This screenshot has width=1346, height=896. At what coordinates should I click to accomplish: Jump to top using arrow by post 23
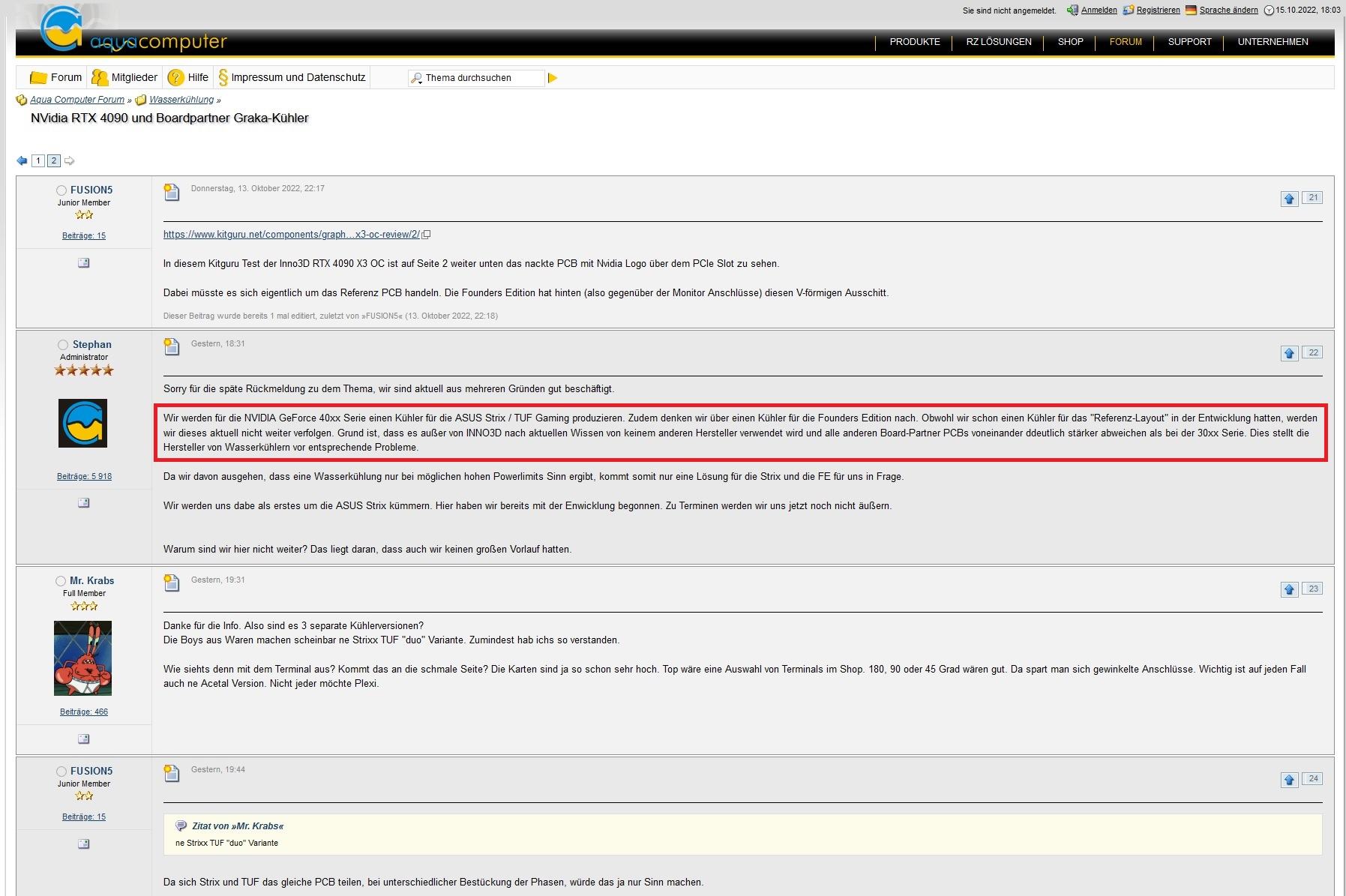tap(1290, 589)
